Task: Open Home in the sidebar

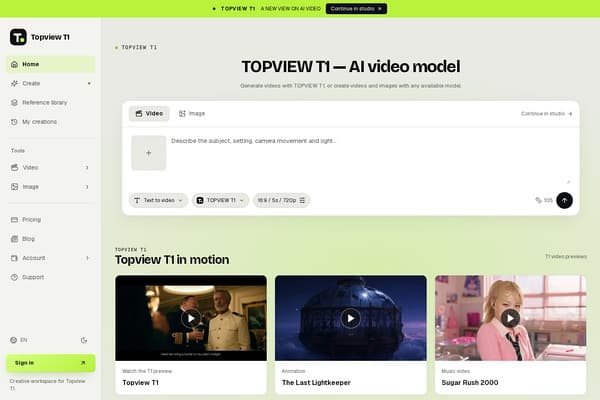Action: (x=51, y=64)
